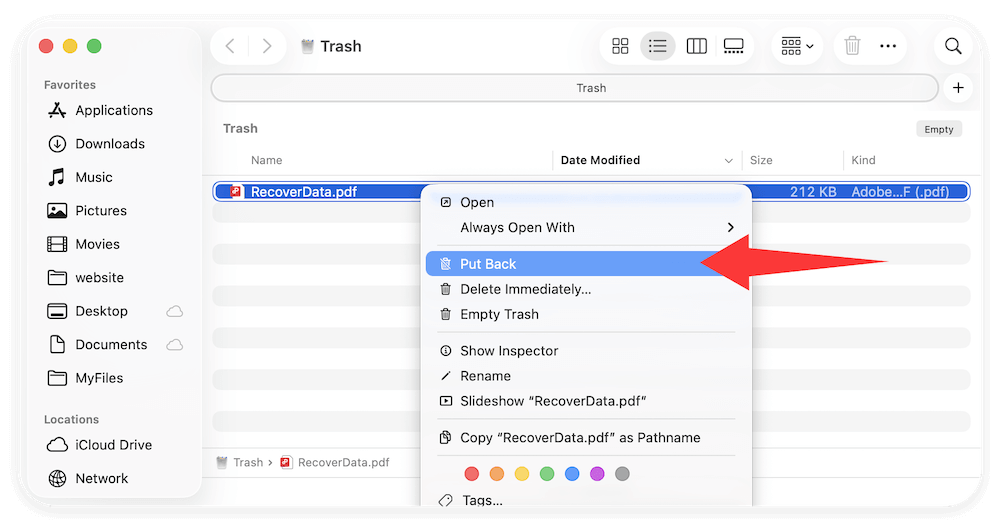
Task: Sort by the Date Modified column header
Action: click(600, 160)
